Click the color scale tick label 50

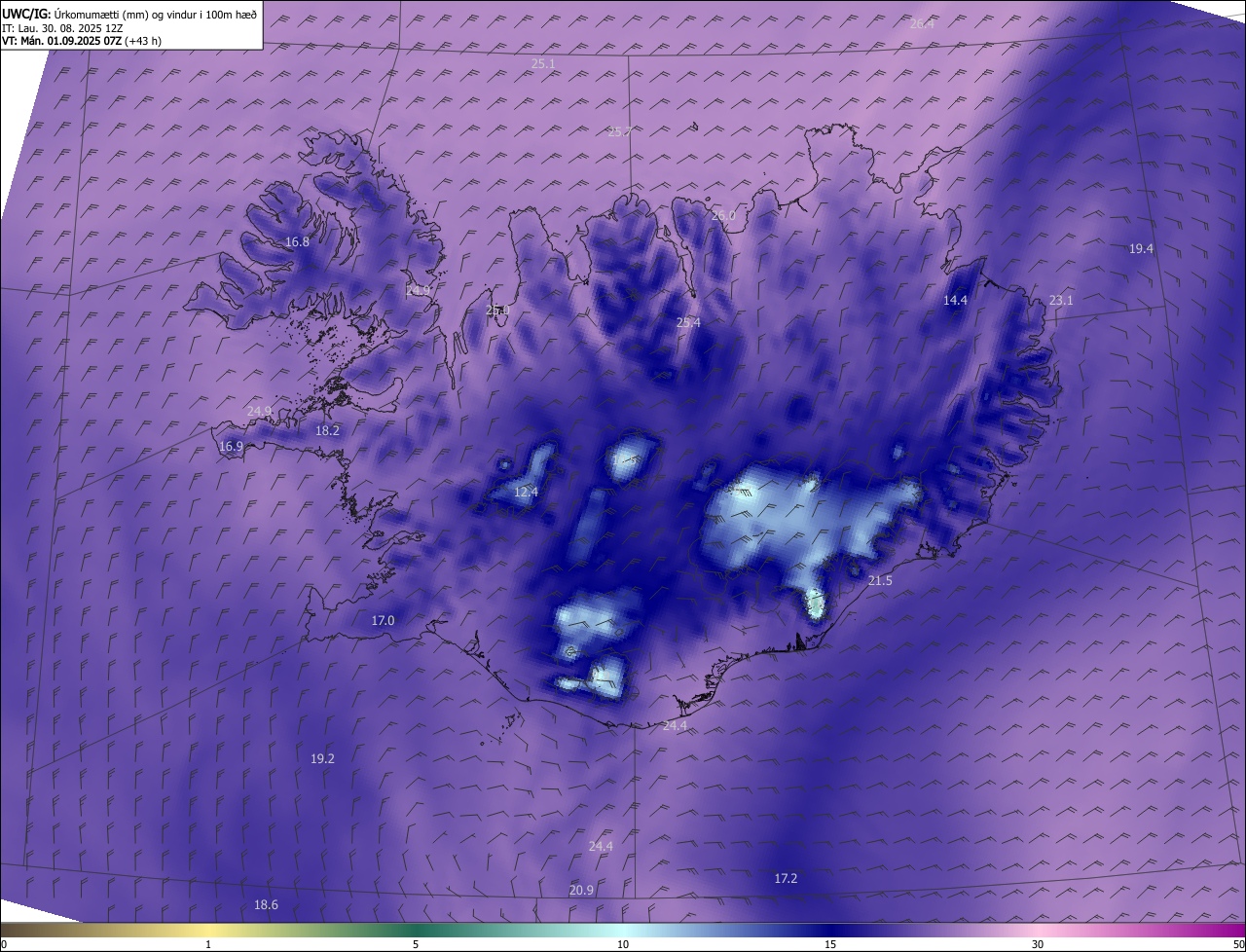pos(1238,944)
